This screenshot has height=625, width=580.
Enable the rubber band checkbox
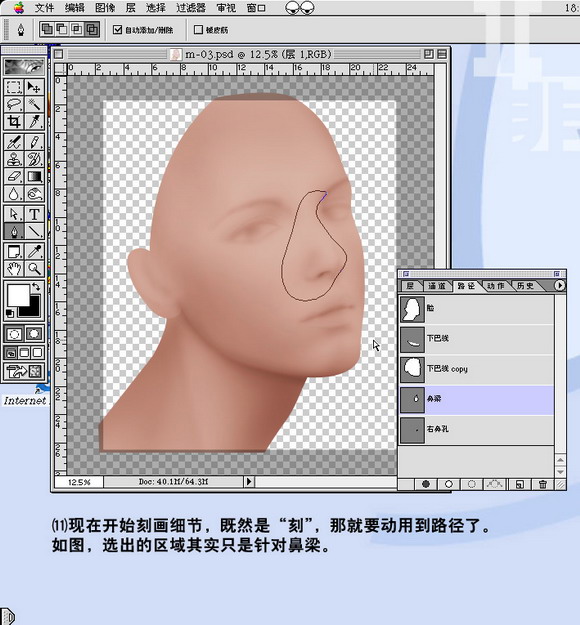(x=198, y=29)
